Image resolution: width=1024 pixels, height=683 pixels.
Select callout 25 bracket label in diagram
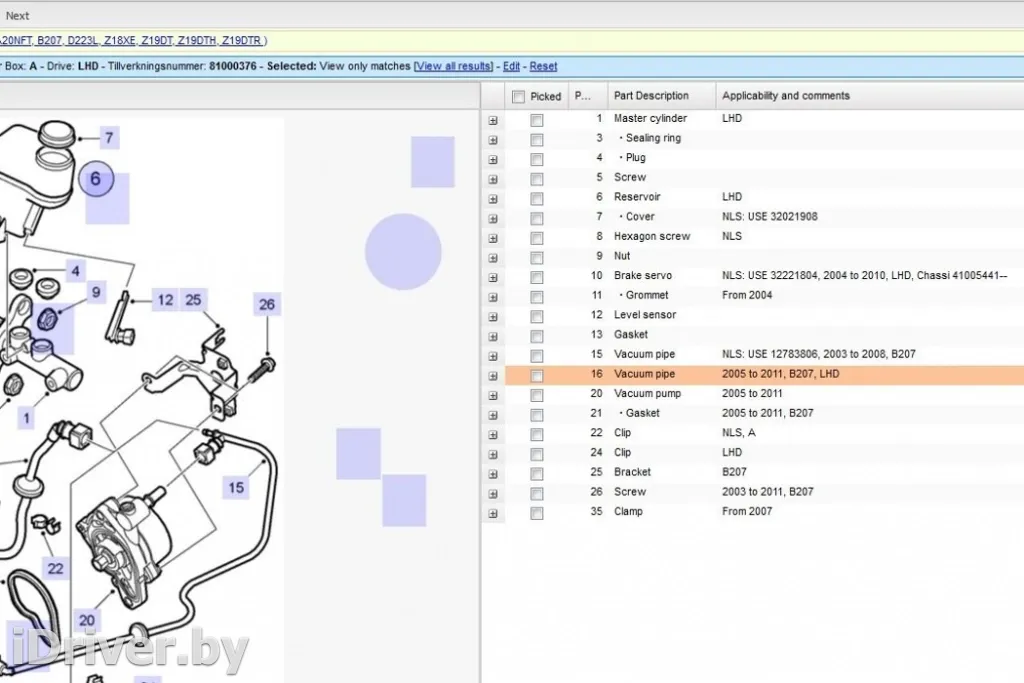coord(194,299)
